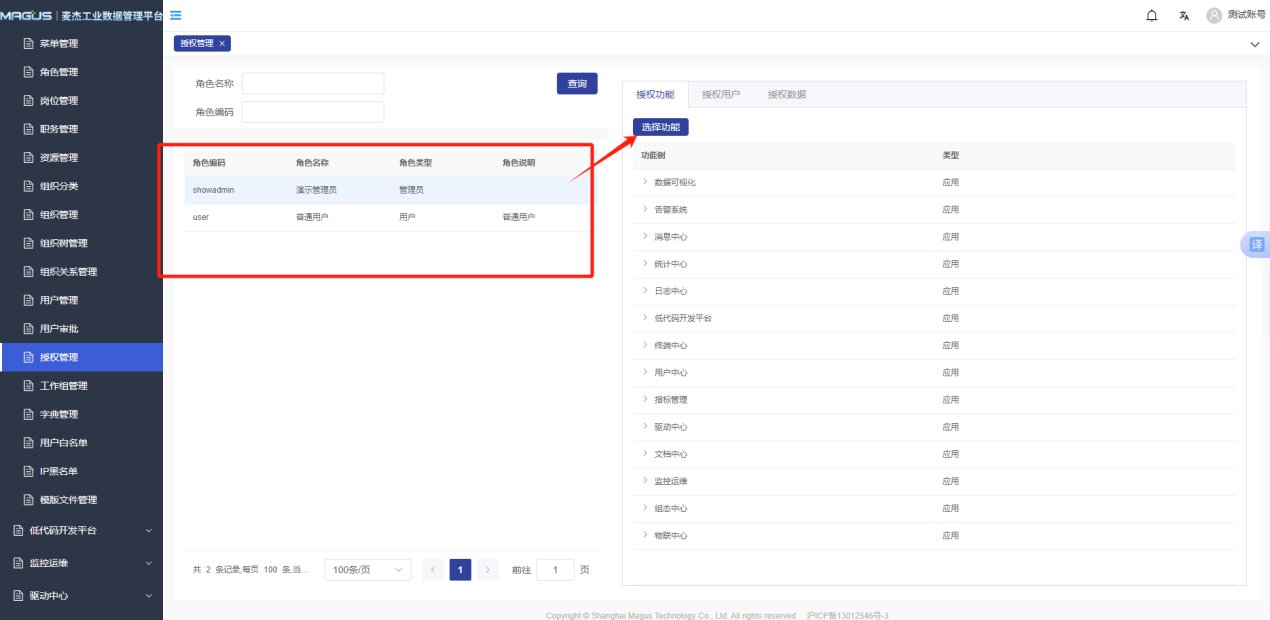Viewport: 1270px width, 620px height.
Task: Click the language translation icon in header
Action: click(1184, 15)
